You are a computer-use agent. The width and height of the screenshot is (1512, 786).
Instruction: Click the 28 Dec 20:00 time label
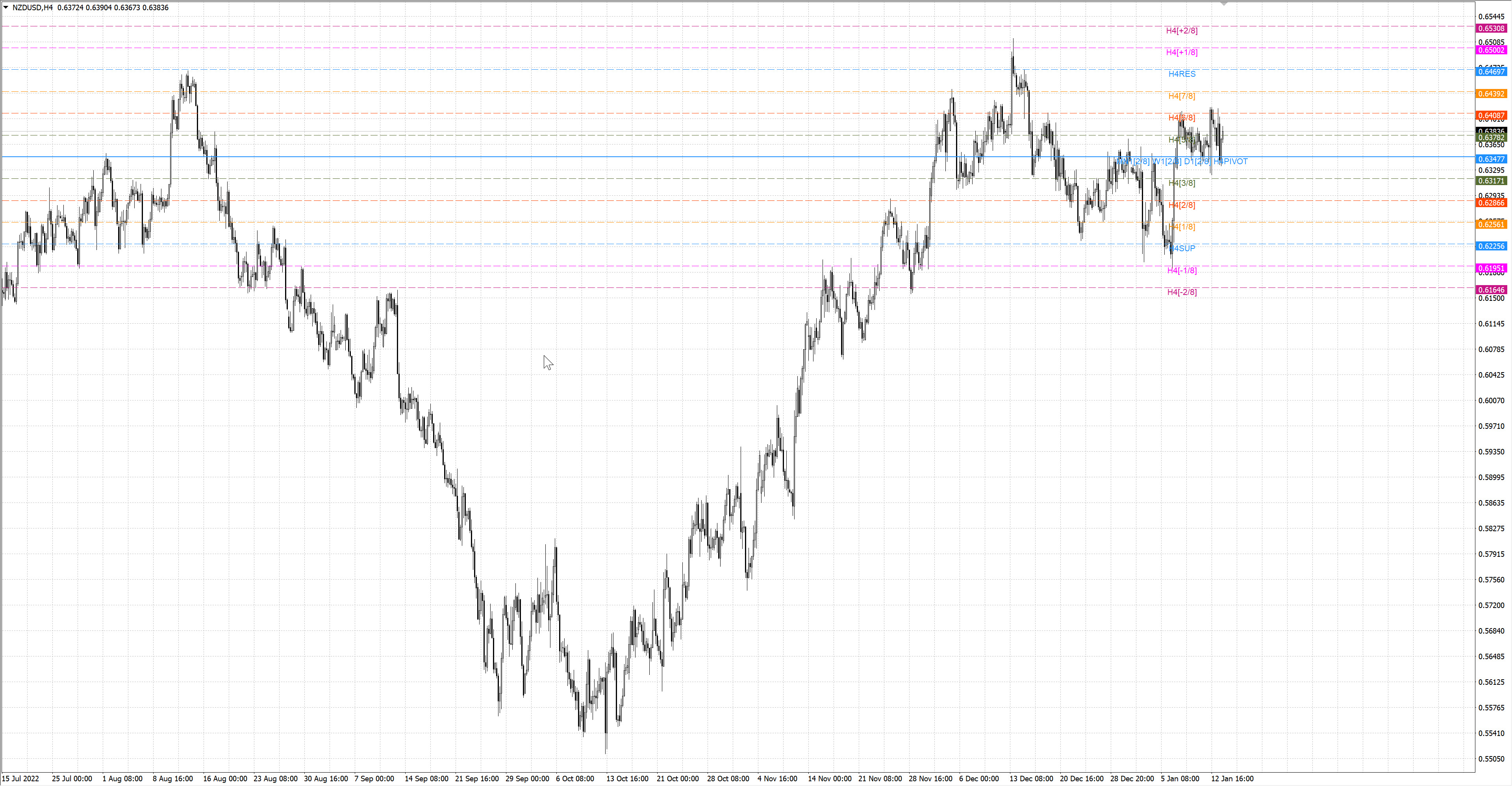click(1132, 779)
